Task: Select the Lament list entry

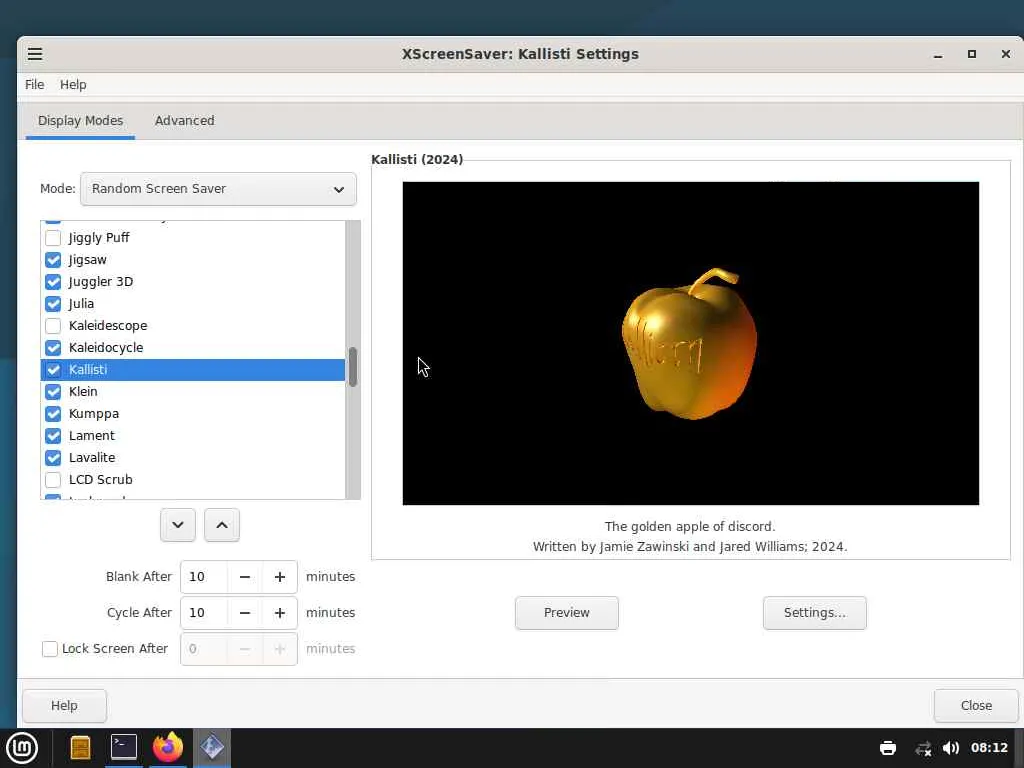Action: 193,436
